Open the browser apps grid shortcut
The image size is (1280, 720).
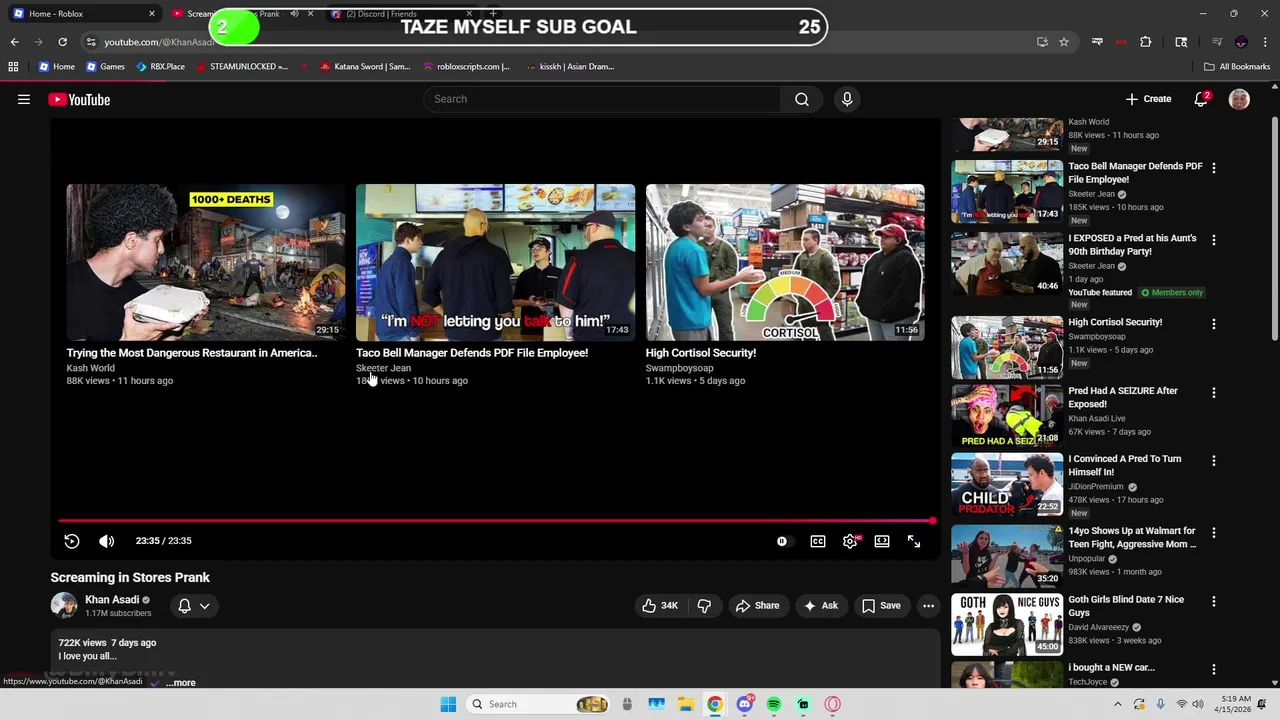point(13,67)
